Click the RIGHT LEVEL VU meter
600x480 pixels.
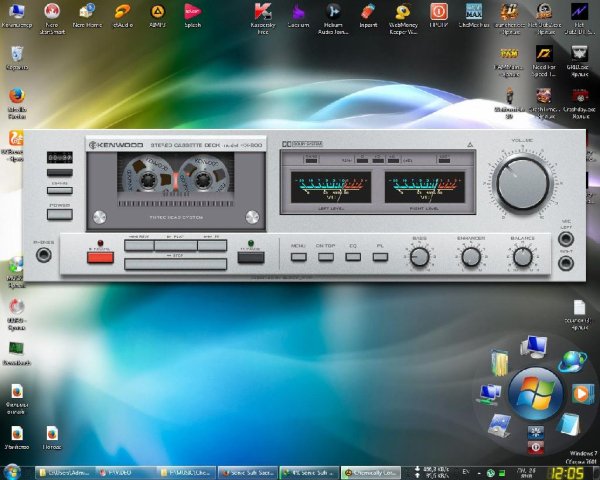(x=425, y=187)
